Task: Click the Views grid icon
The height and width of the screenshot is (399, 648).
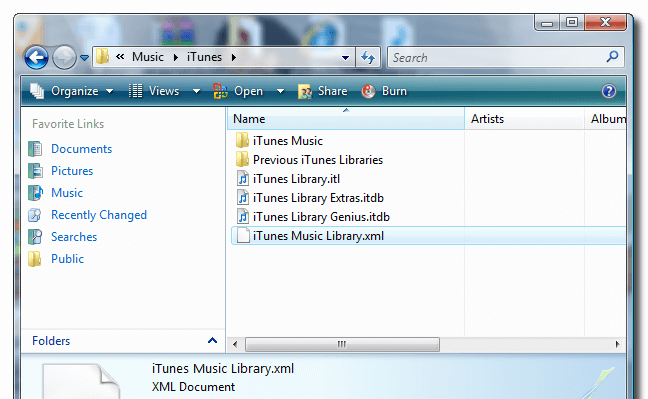Action: (x=135, y=91)
